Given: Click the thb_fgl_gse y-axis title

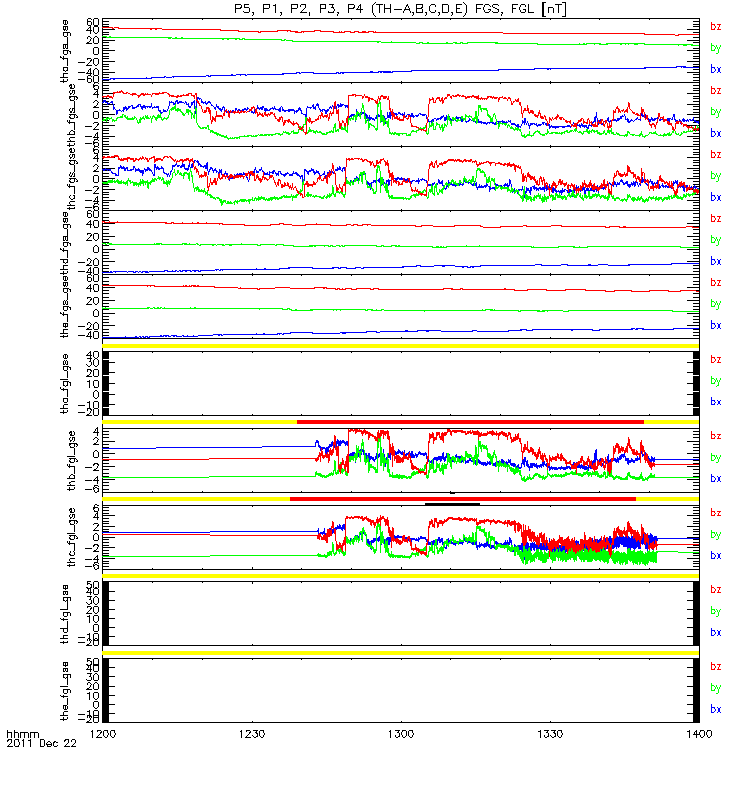Looking at the screenshot, I should pyautogui.click(x=72, y=461).
